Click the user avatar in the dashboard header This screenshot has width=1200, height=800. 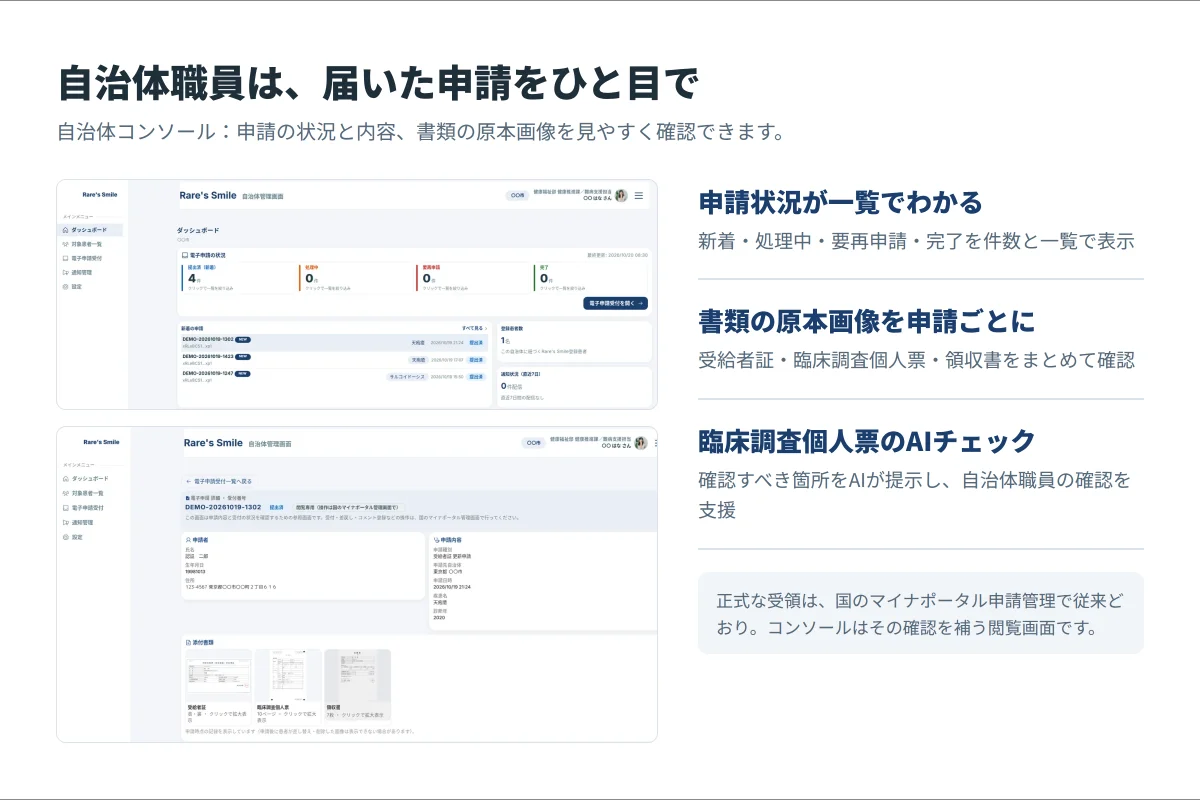point(621,196)
